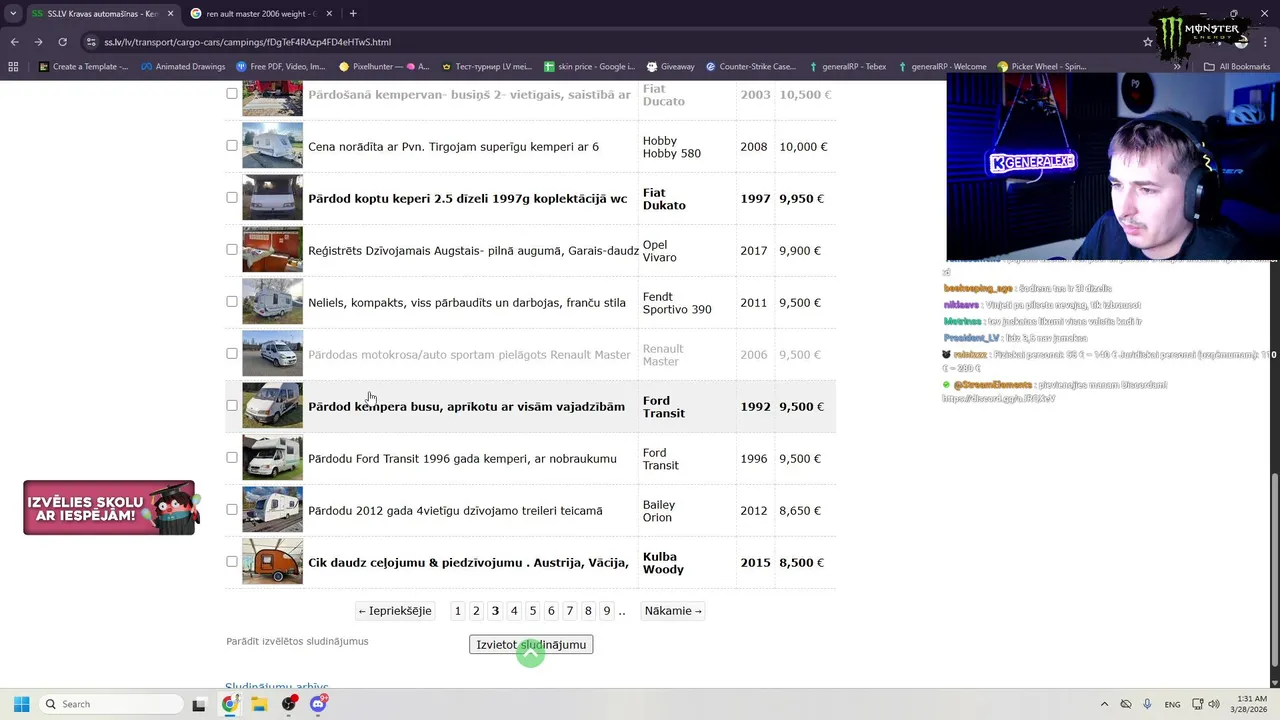Open the orange Kulba Woody thumbnail
Image resolution: width=1280 pixels, height=720 pixels.
pos(272,562)
